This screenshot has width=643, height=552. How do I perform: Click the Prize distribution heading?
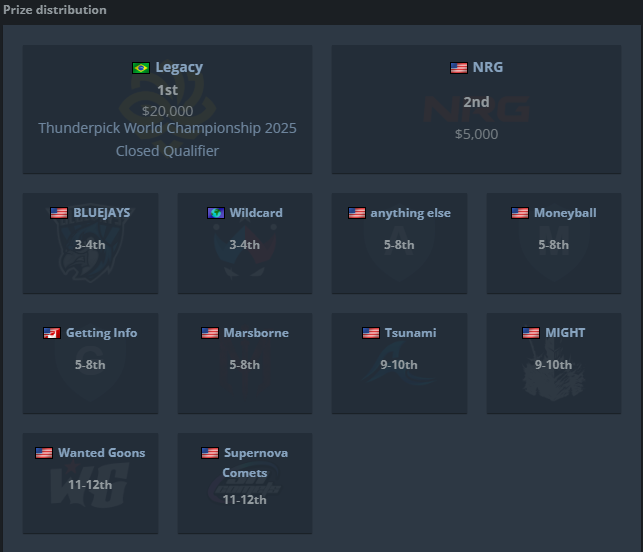tap(55, 10)
